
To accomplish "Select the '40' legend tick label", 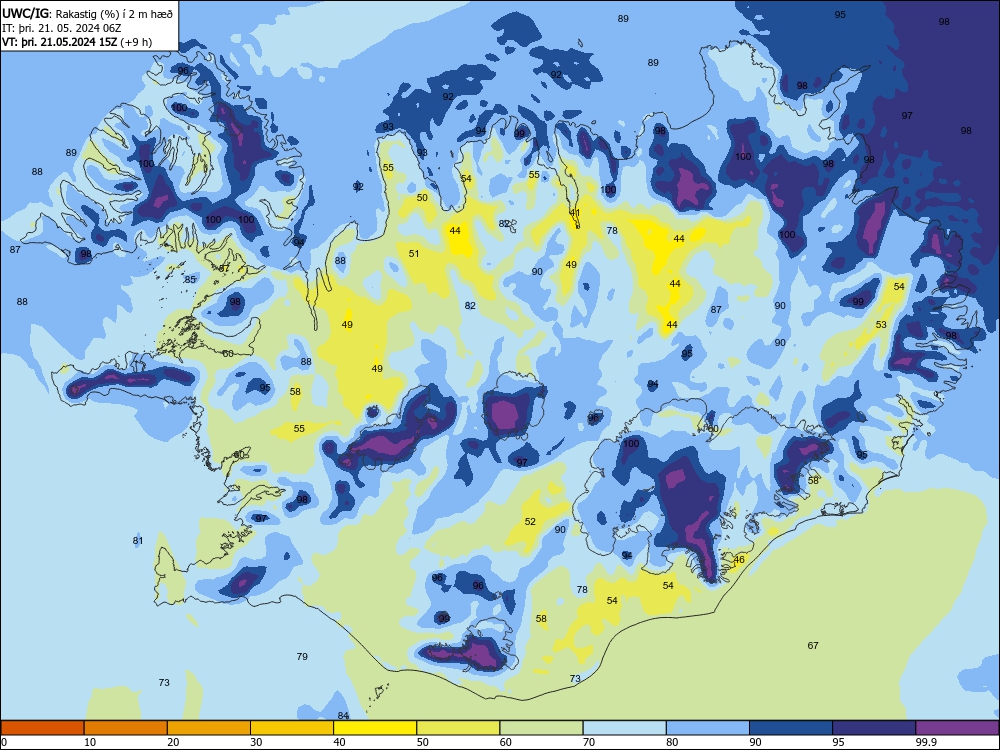I will (x=339, y=742).
